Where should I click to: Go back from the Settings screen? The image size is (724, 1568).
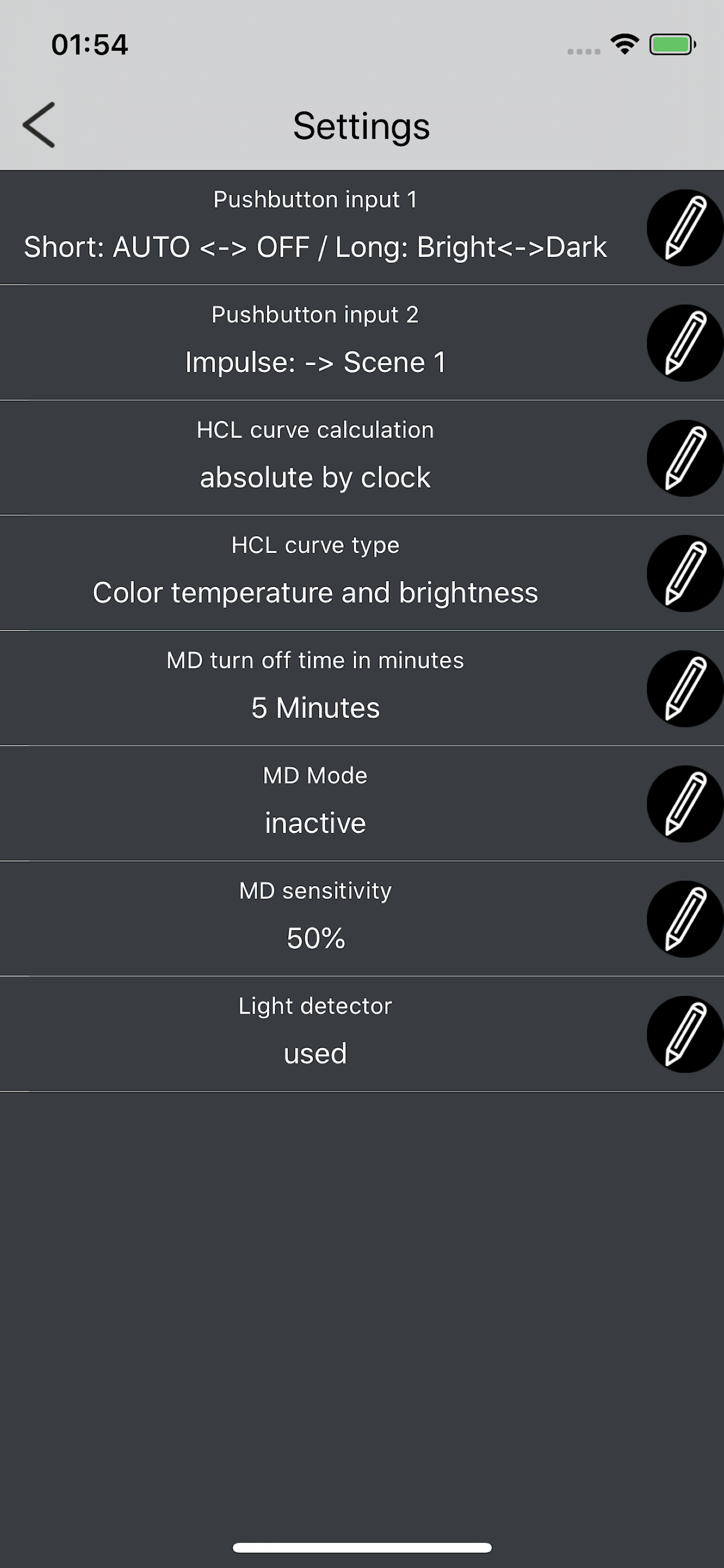coord(38,126)
